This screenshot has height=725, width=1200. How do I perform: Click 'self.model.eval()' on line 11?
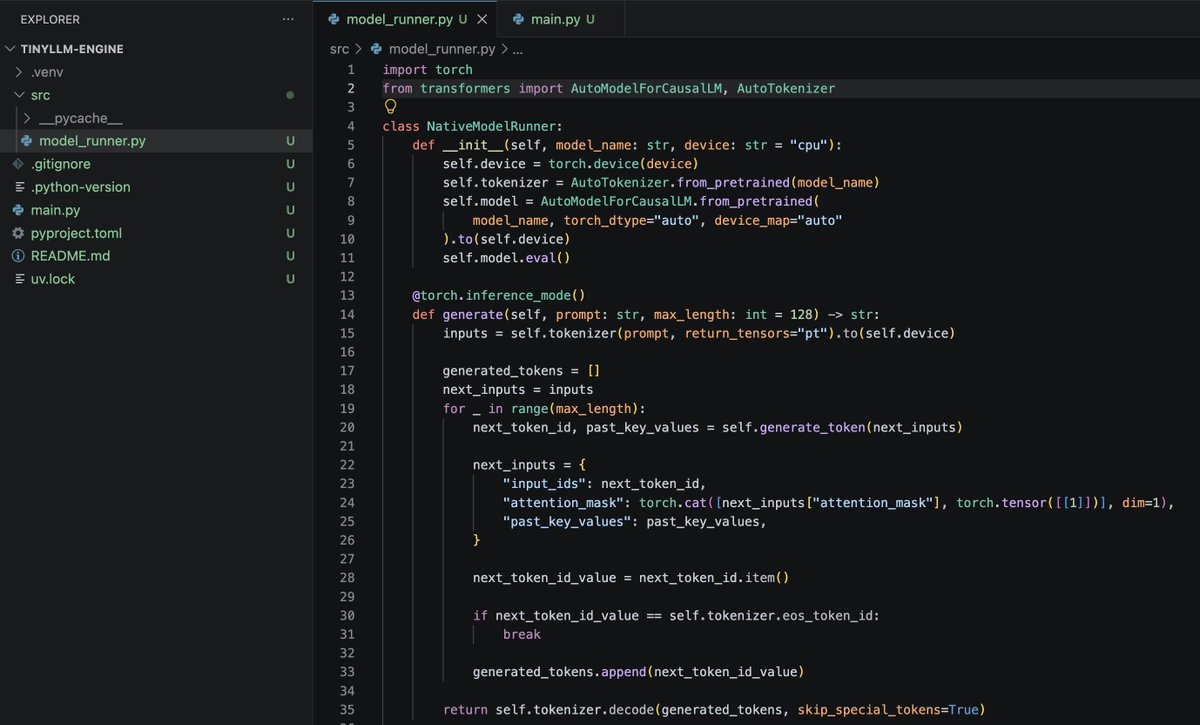(507, 258)
